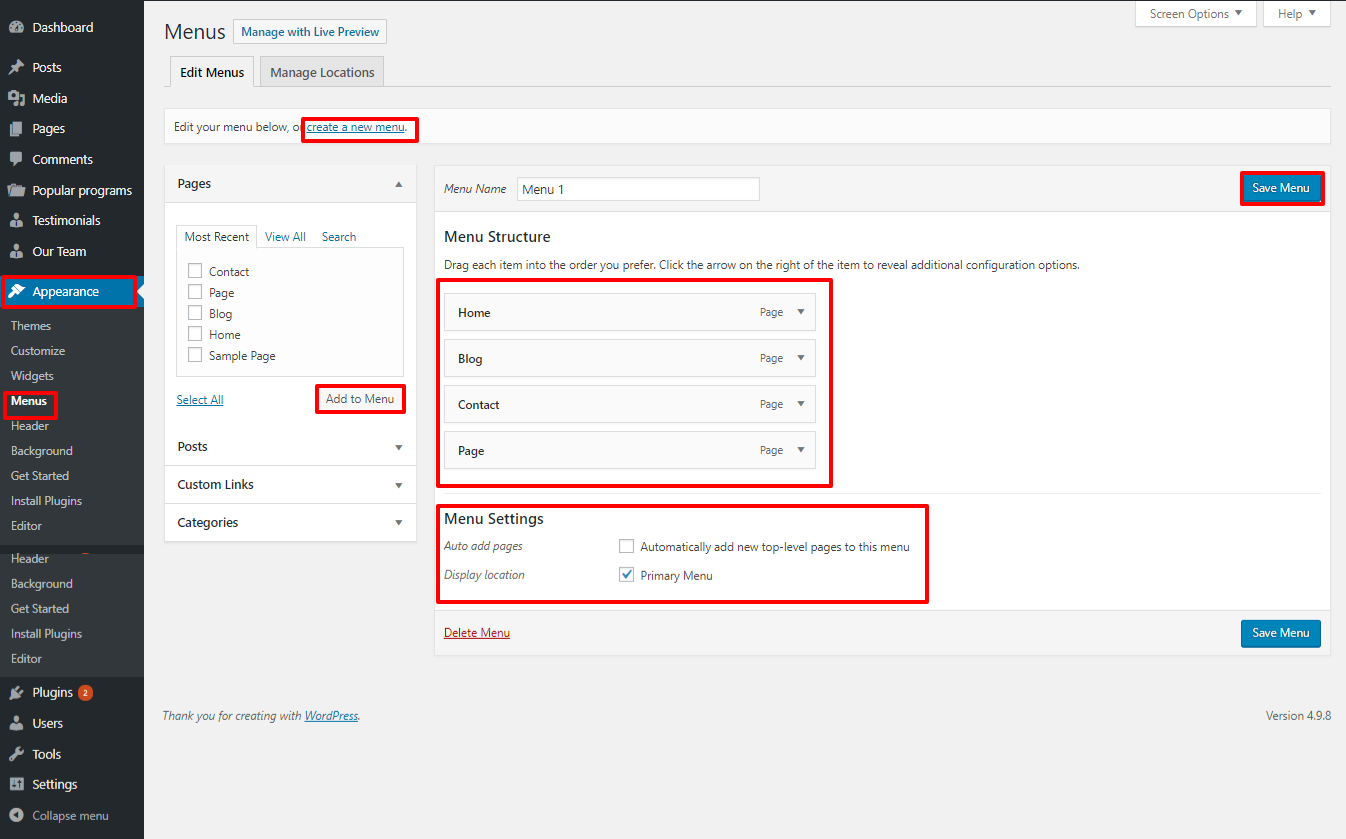The width and height of the screenshot is (1346, 839).
Task: Click the Tools wrench icon
Action: 16,754
